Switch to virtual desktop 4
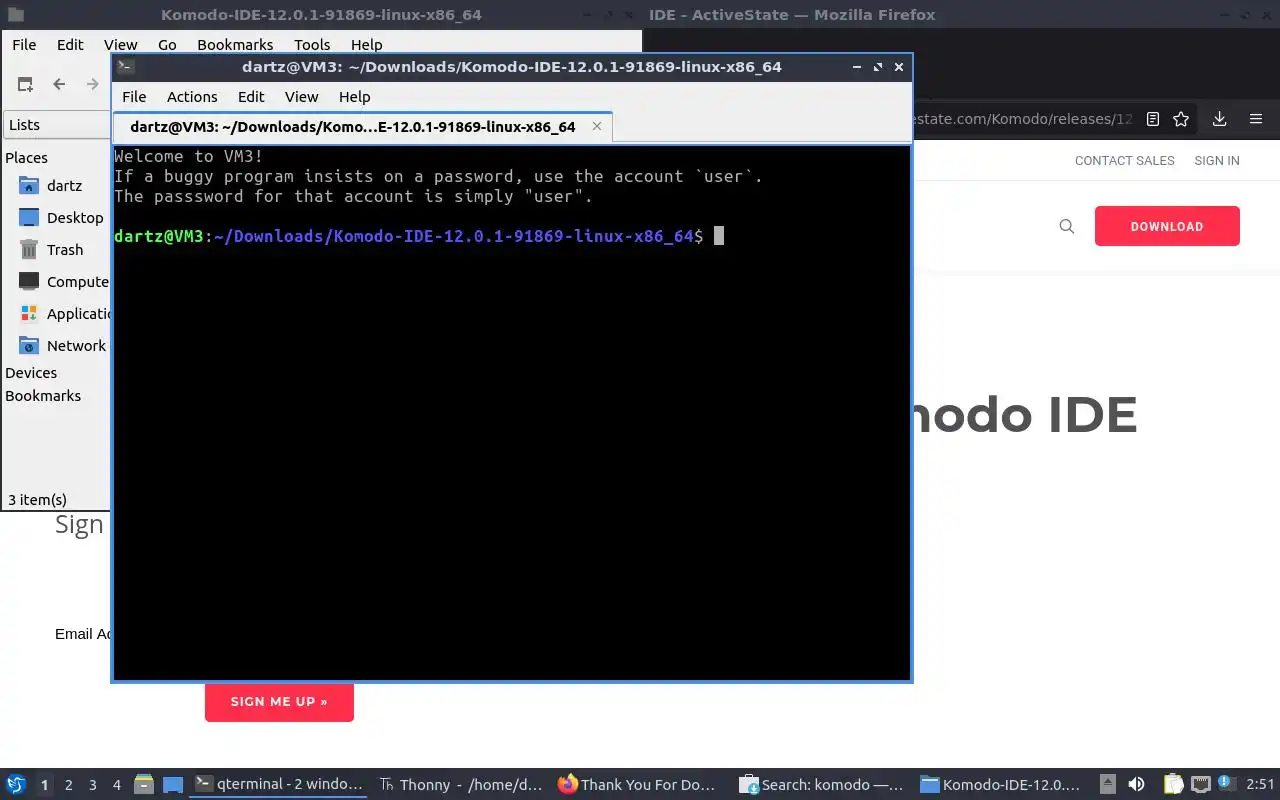The height and width of the screenshot is (800, 1280). pos(117,785)
